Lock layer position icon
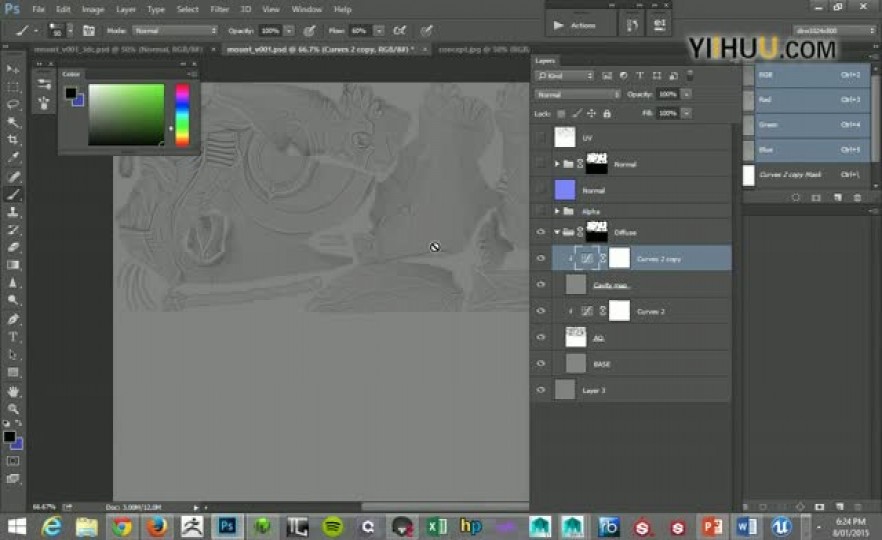The height and width of the screenshot is (540, 882). pos(592,114)
